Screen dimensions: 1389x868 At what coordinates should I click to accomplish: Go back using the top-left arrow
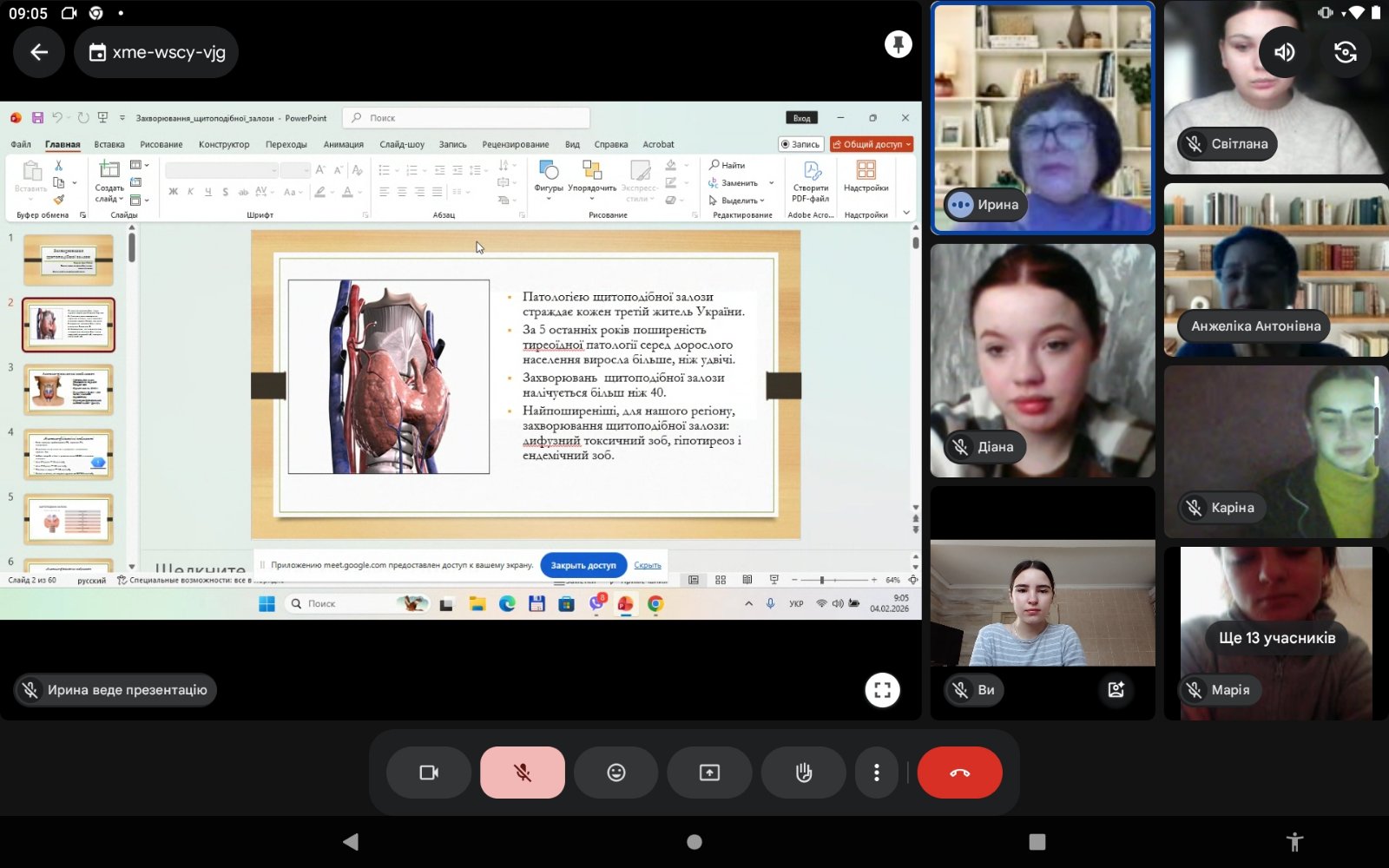point(39,52)
